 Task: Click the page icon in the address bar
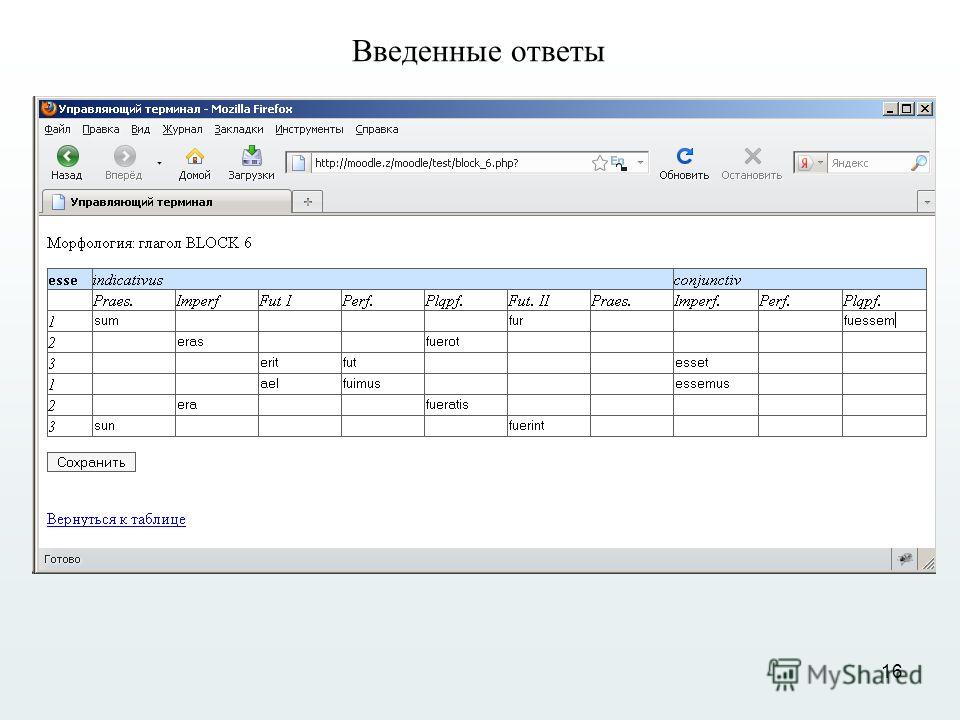pyautogui.click(x=298, y=163)
